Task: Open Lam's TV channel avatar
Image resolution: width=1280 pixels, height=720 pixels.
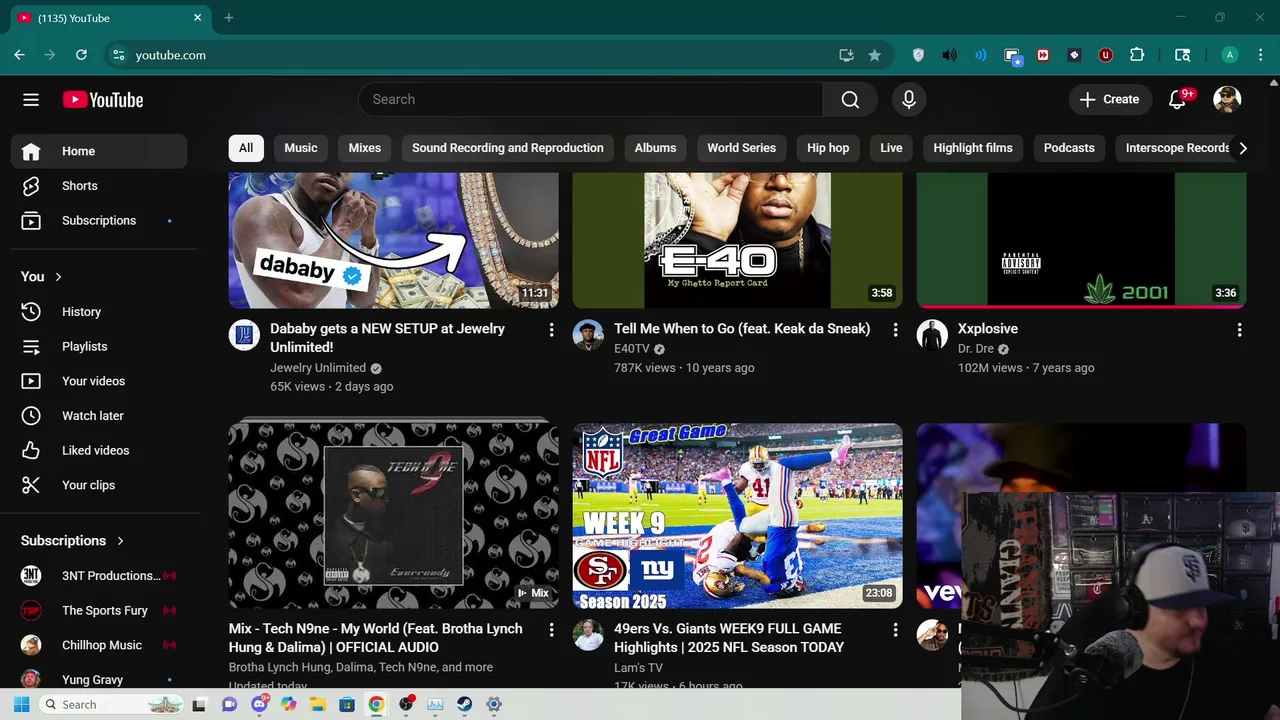Action: pos(588,635)
